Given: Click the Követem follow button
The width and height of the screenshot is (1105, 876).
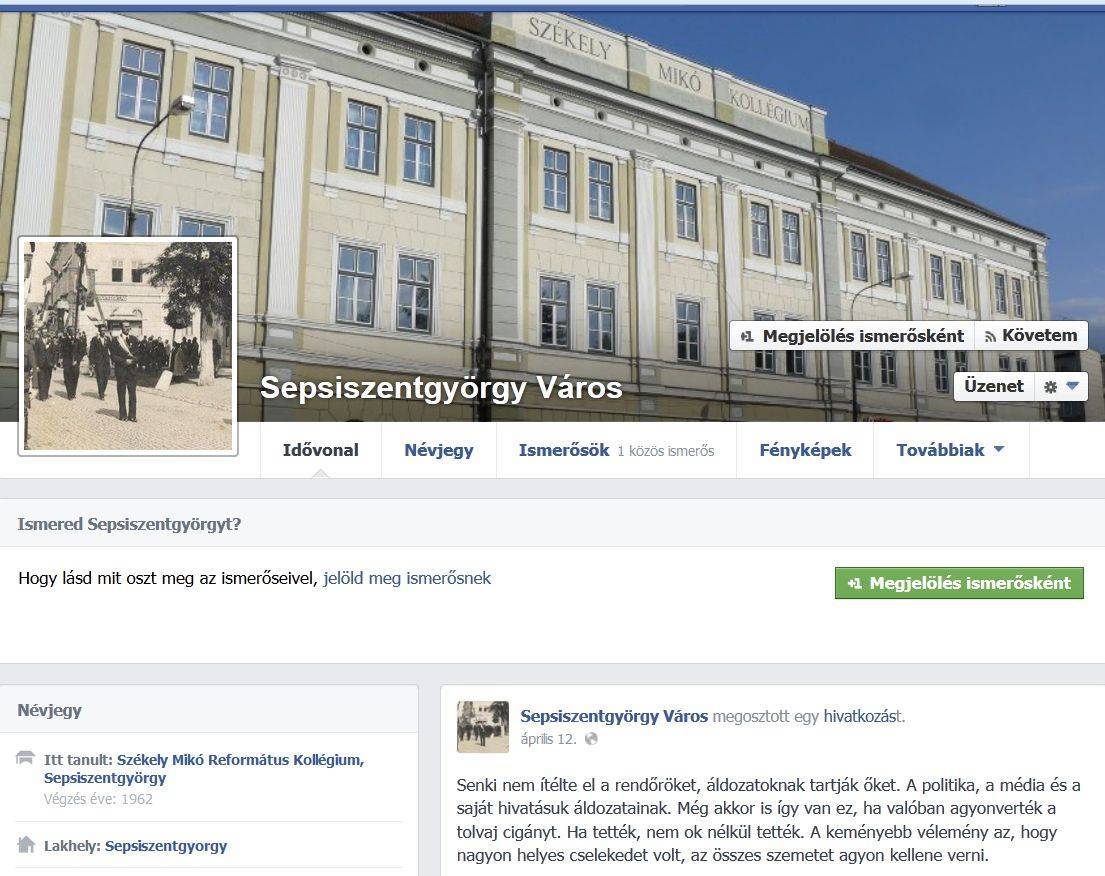Looking at the screenshot, I should [x=1032, y=335].
